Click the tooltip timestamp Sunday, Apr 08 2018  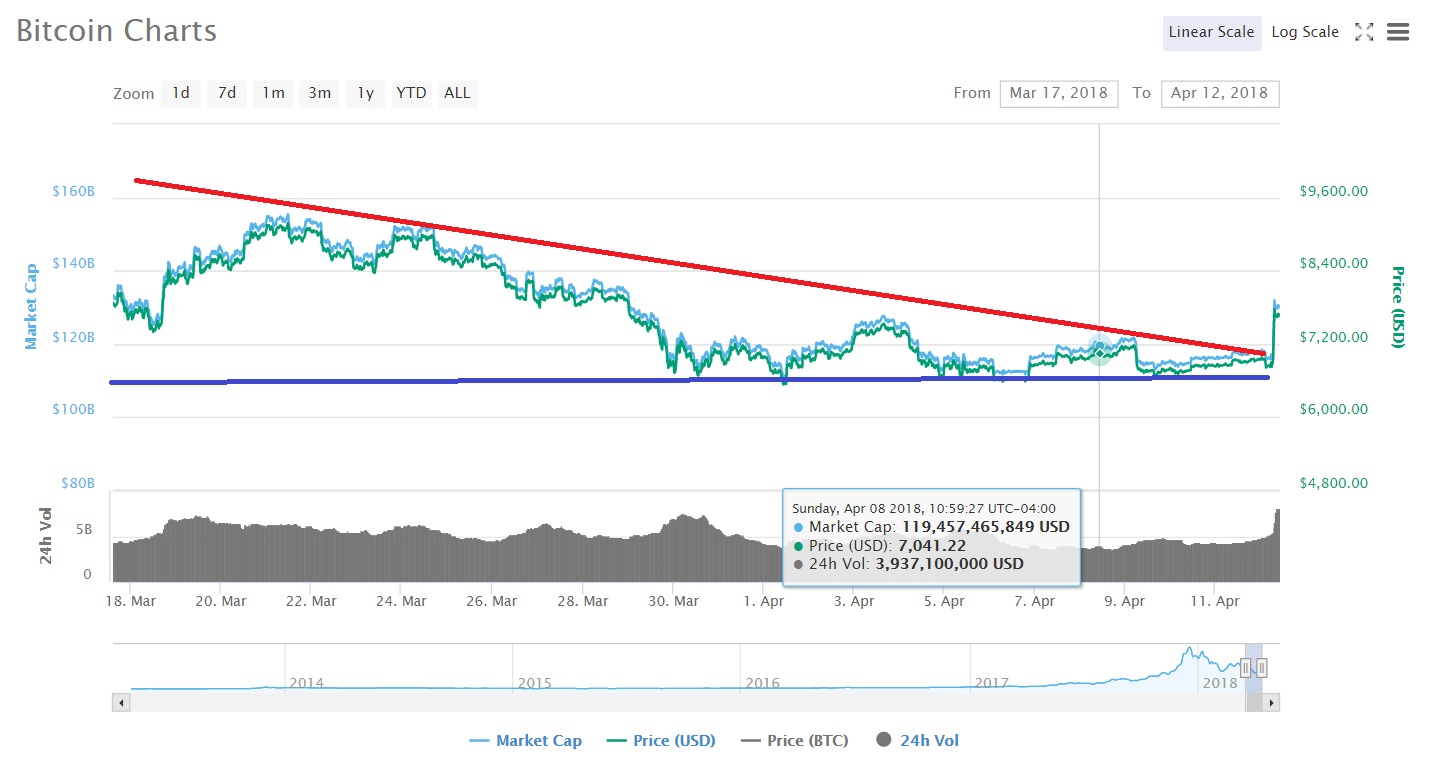point(924,508)
